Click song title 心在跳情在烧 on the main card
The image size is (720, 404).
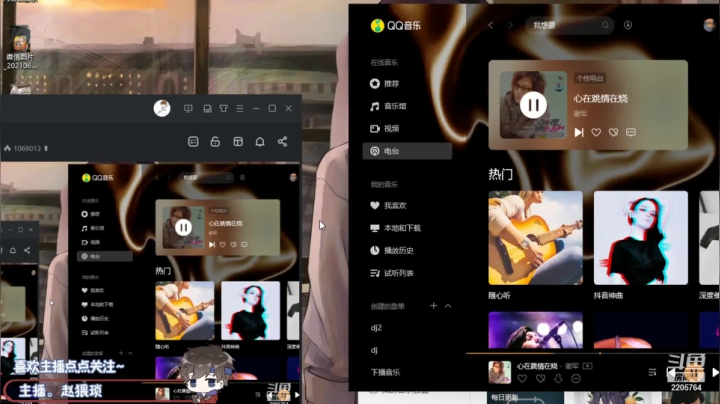click(601, 98)
